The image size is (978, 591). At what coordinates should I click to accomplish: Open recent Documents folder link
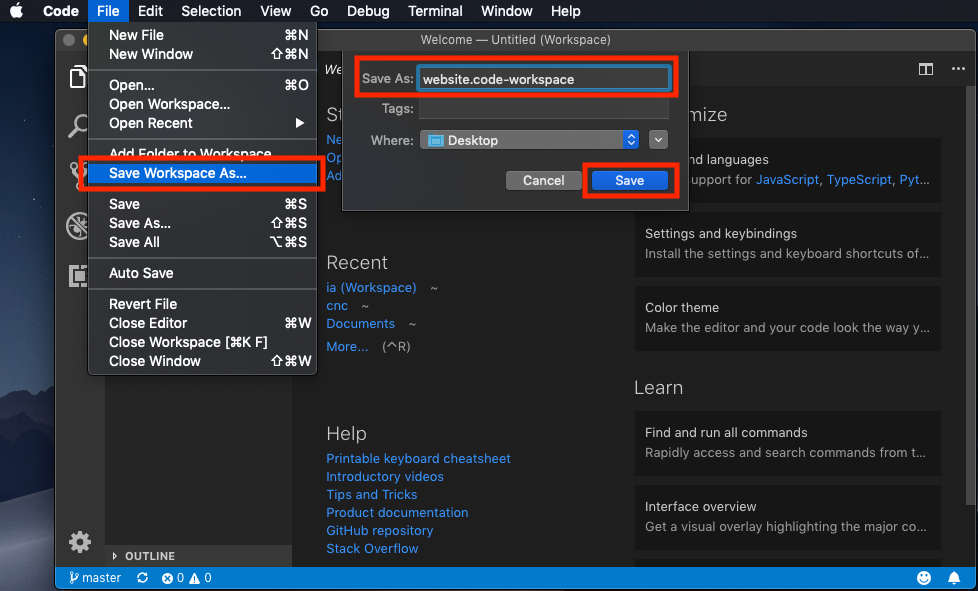361,324
